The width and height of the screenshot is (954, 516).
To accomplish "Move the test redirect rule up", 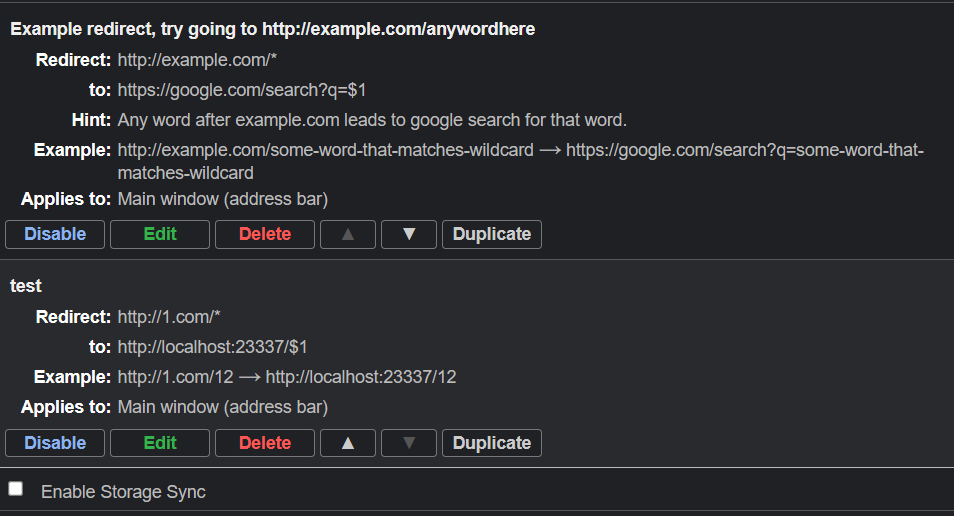I will coord(348,443).
